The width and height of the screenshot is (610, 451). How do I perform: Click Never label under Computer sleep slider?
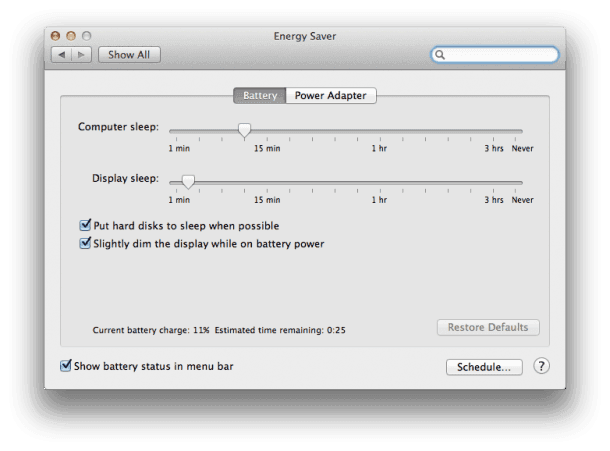[522, 149]
